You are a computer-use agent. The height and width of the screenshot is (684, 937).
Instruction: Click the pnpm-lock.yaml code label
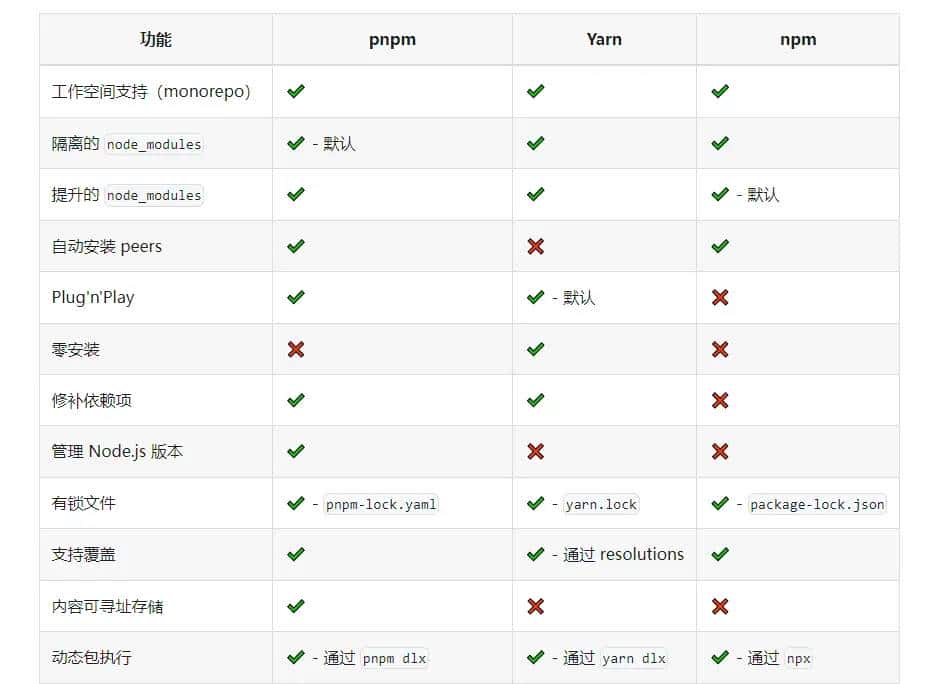[381, 504]
